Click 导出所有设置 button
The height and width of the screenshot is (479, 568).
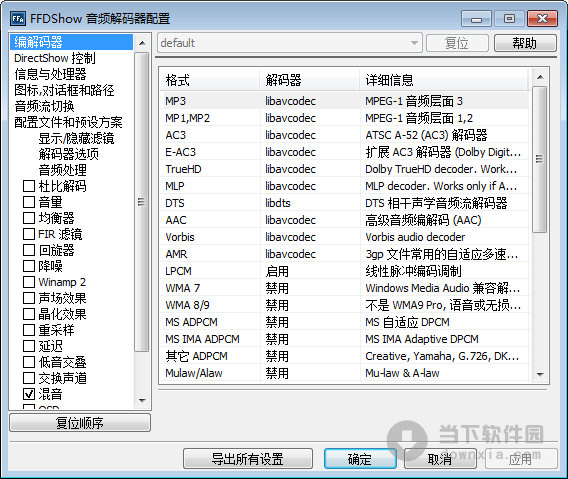(x=248, y=459)
